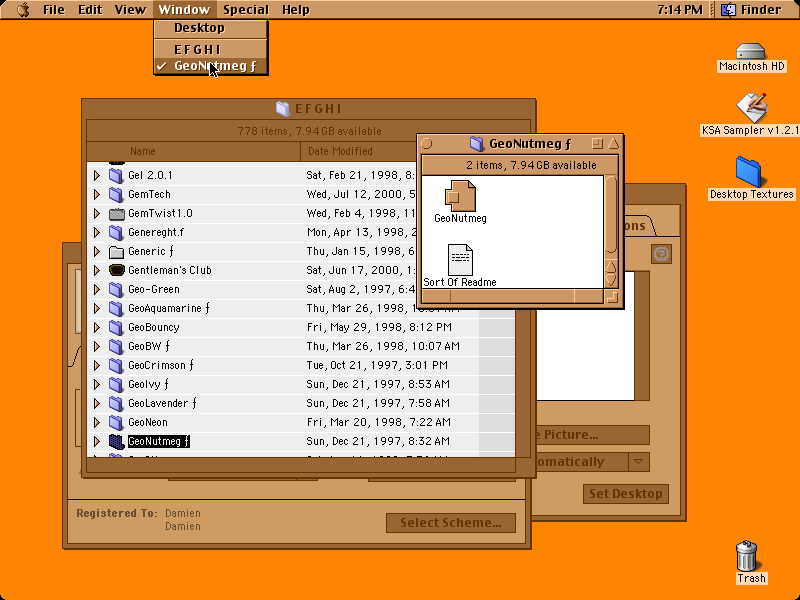800x600 pixels.
Task: Click the GeoNutmeg ƒ window collapse box
Action: (613, 144)
